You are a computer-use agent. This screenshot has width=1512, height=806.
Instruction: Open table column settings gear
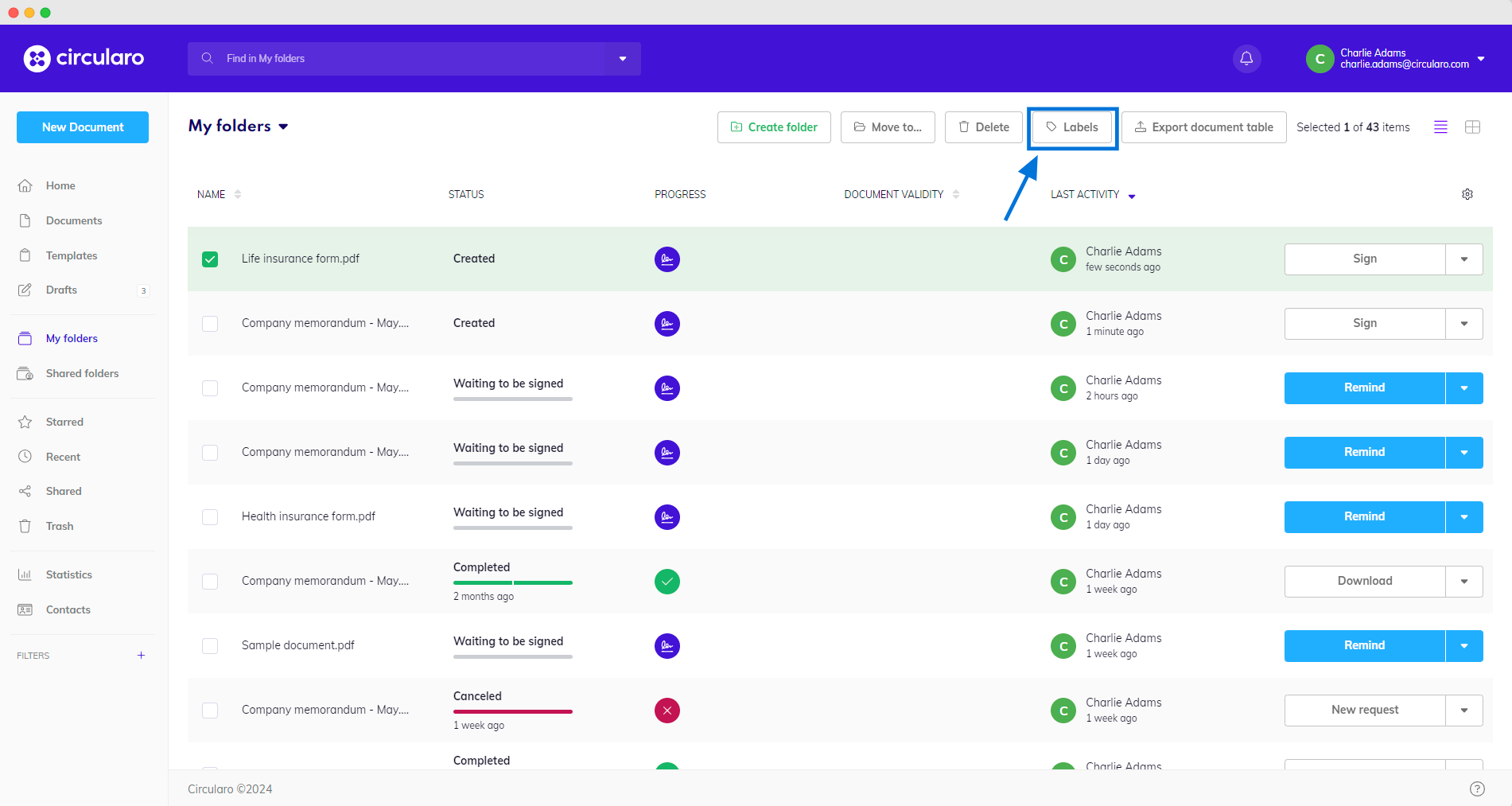[x=1467, y=194]
